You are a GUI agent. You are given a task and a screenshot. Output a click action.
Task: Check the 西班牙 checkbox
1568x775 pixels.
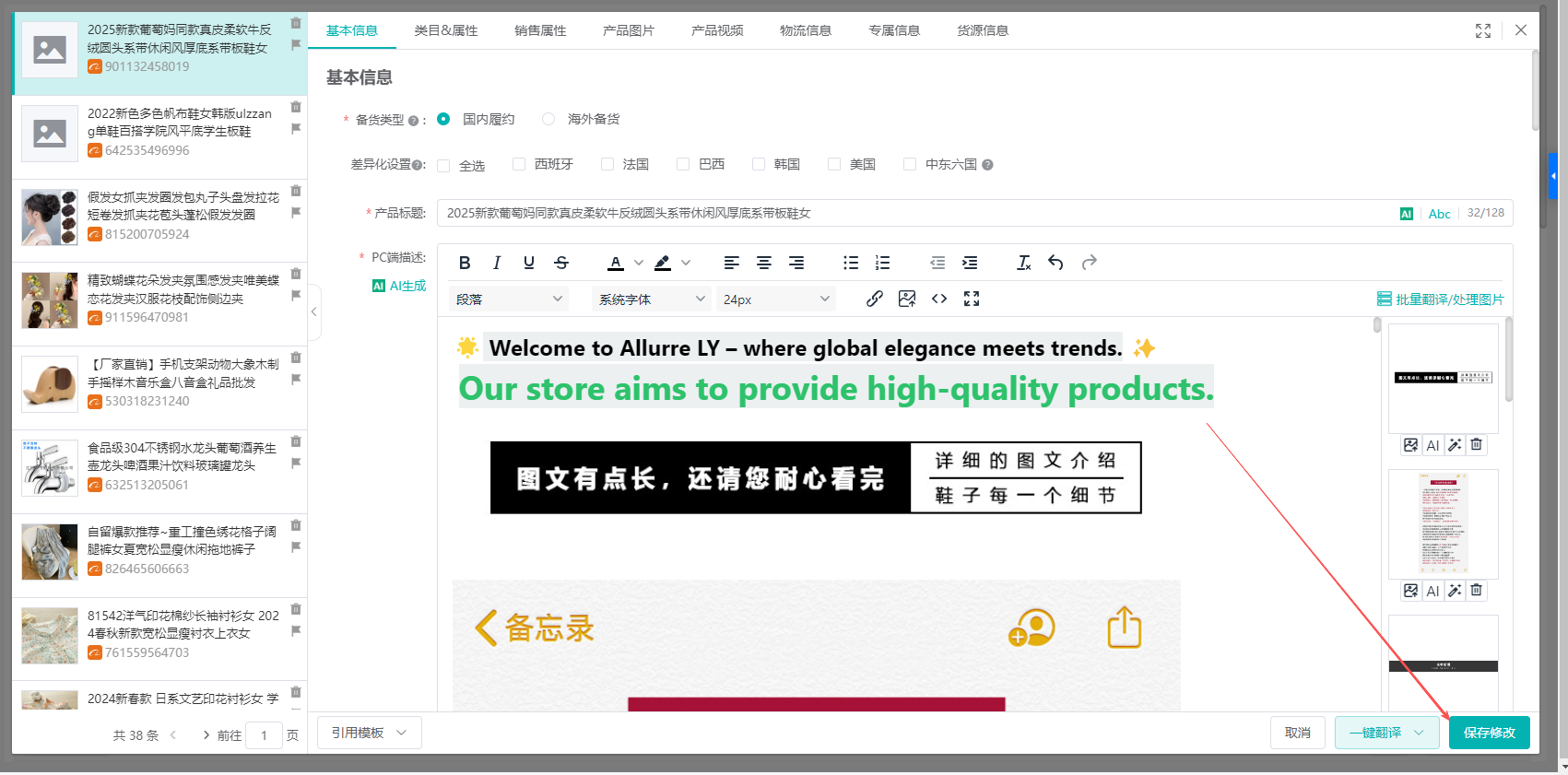point(519,164)
